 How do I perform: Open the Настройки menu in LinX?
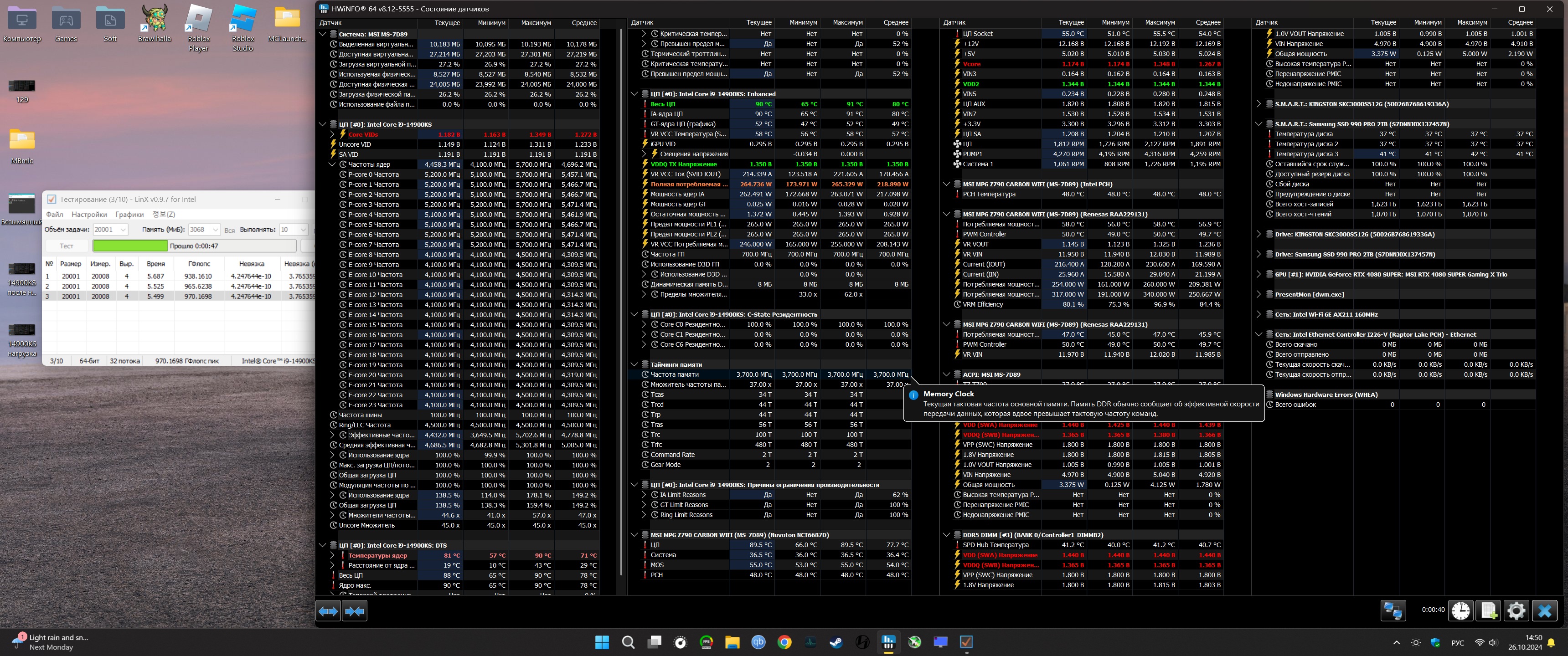click(89, 214)
